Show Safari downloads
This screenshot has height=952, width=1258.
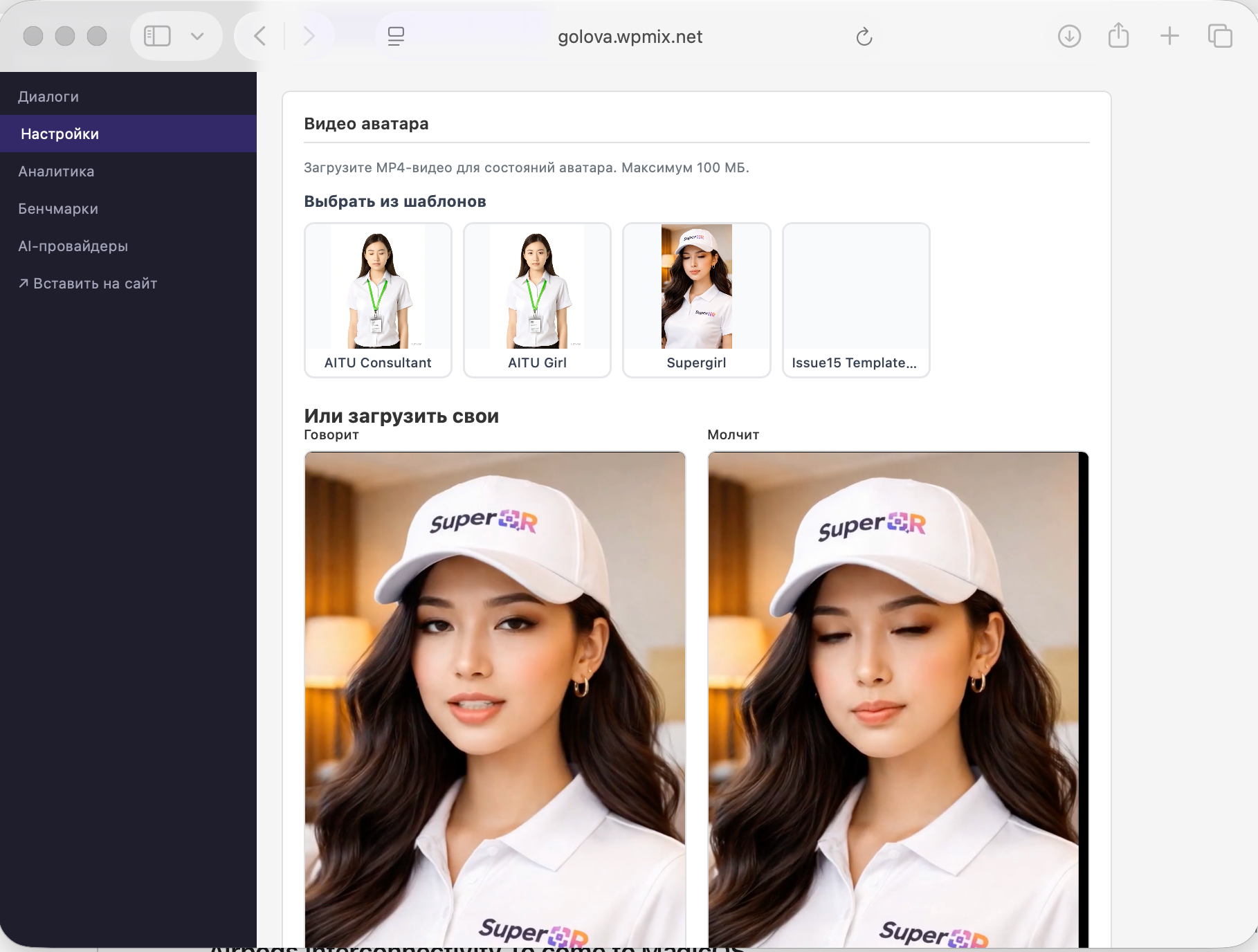click(1069, 36)
